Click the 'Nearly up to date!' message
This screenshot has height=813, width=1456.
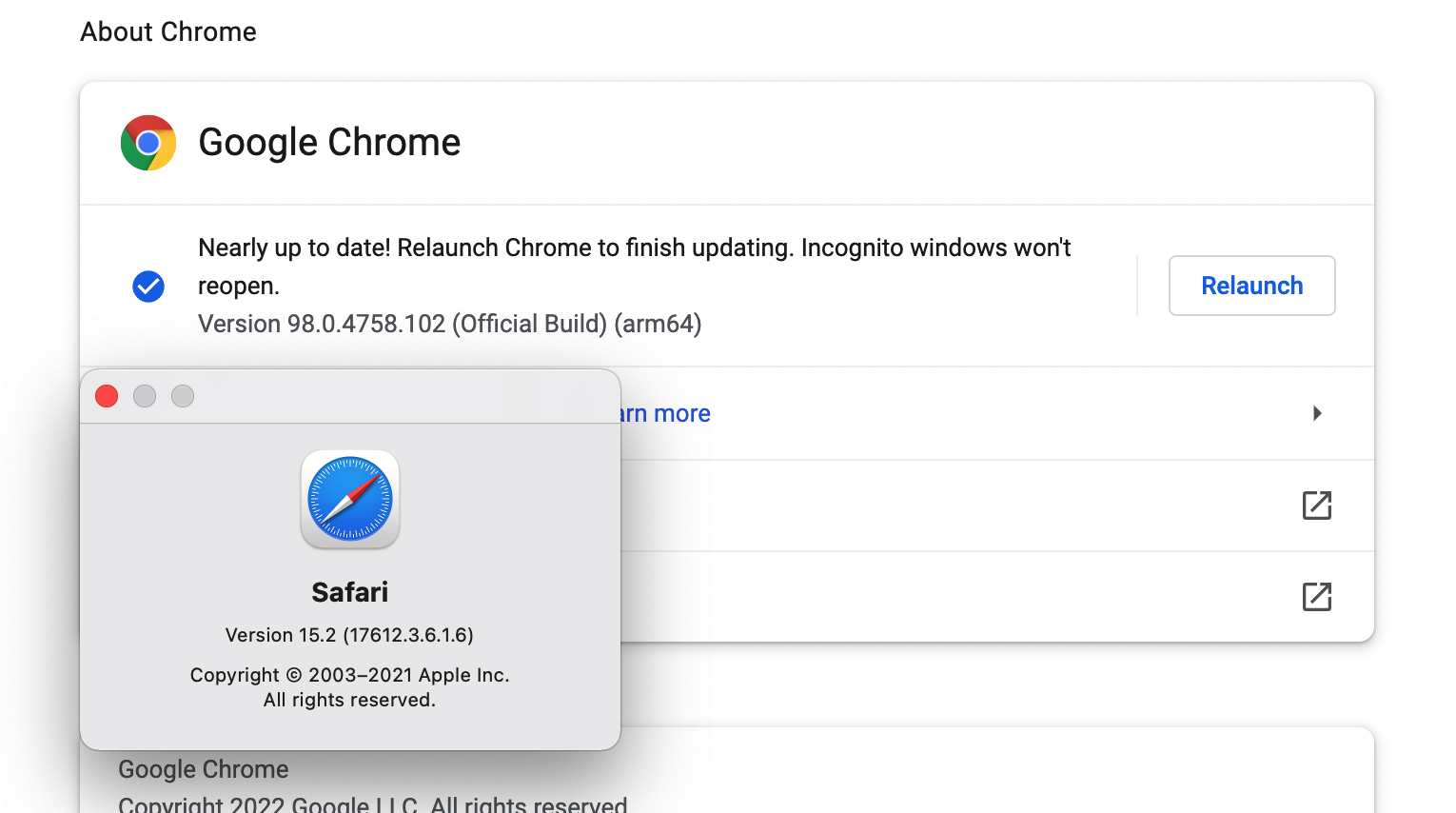click(634, 267)
